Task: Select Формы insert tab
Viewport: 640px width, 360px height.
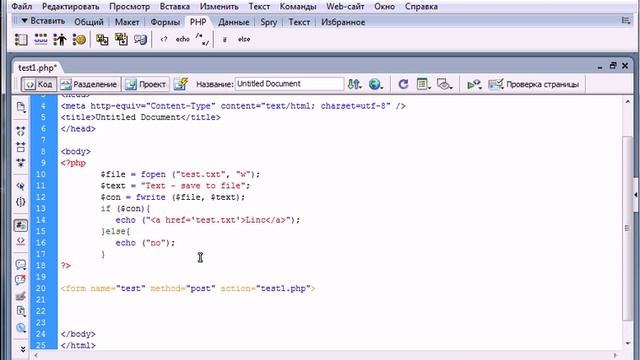Action: coord(165,22)
